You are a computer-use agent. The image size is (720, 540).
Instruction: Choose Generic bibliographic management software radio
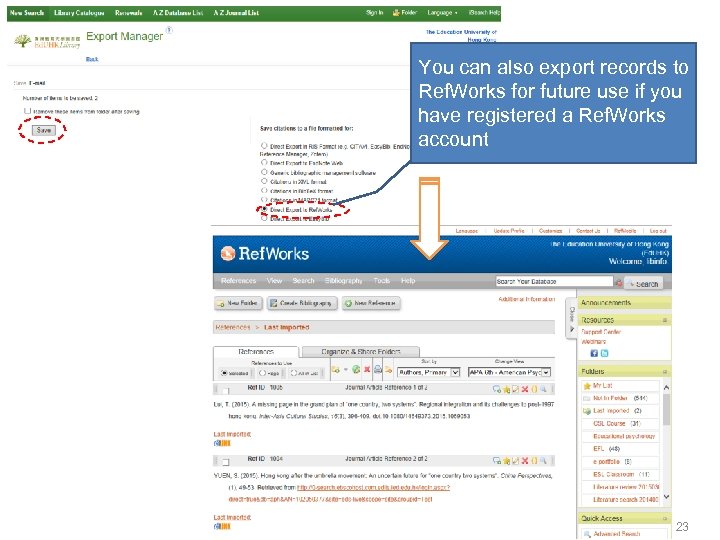(264, 172)
